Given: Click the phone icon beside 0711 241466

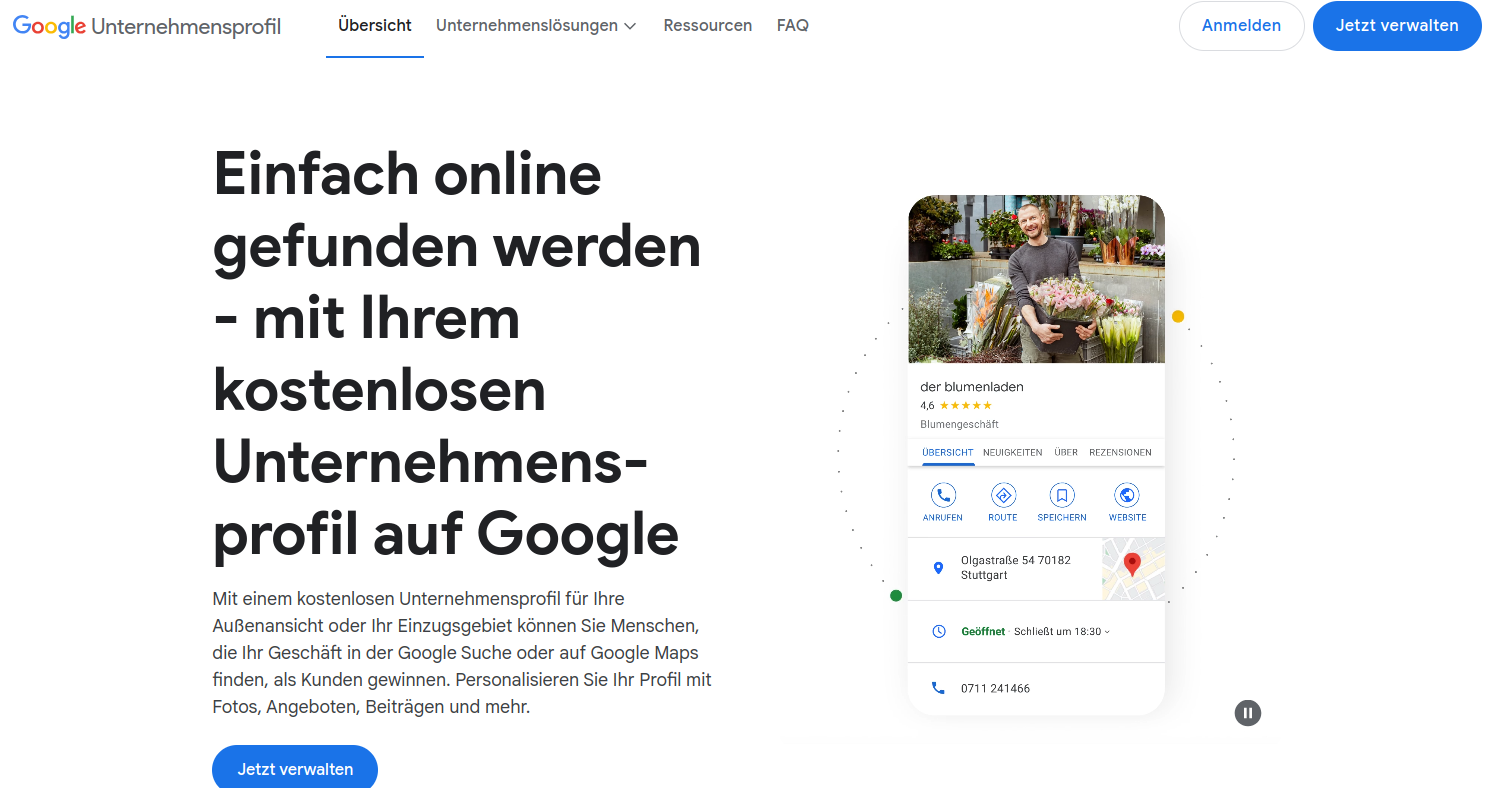Looking at the screenshot, I should click(x=938, y=688).
